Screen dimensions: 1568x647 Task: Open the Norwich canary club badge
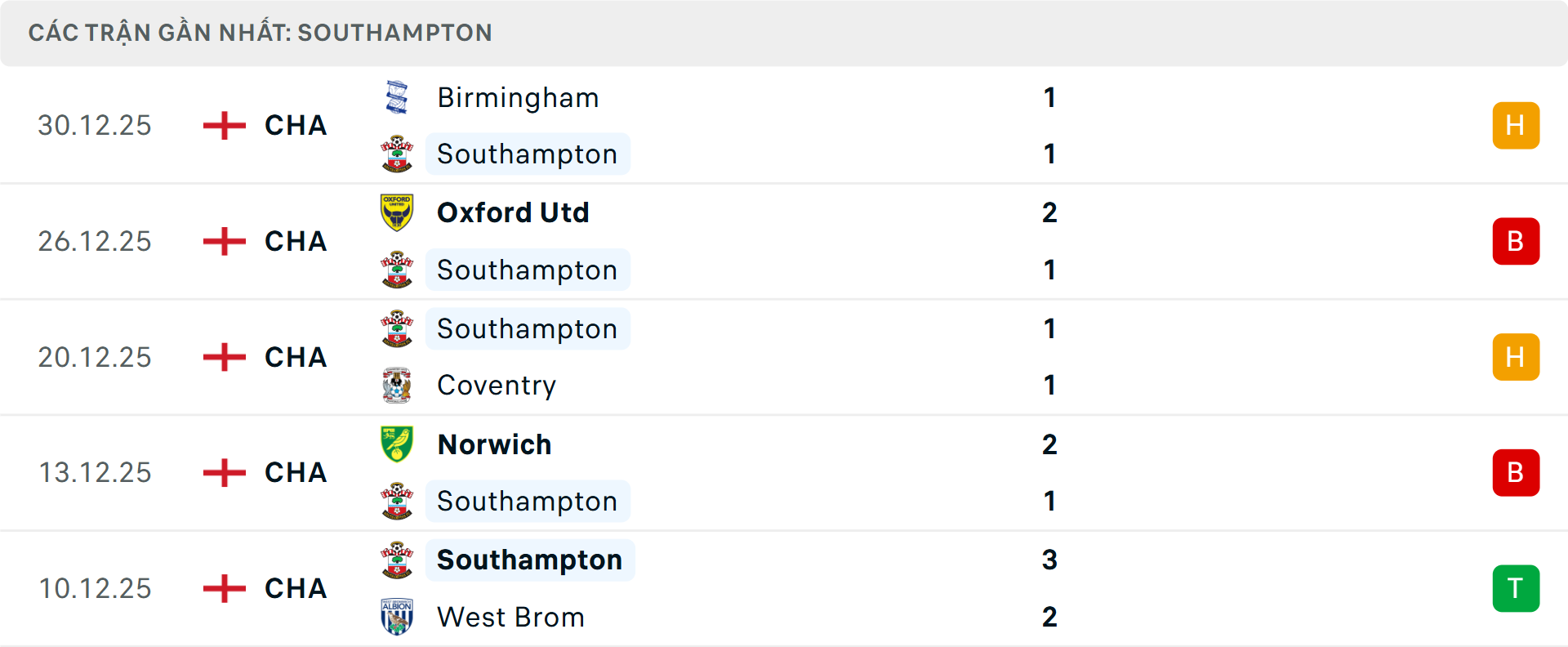[397, 444]
